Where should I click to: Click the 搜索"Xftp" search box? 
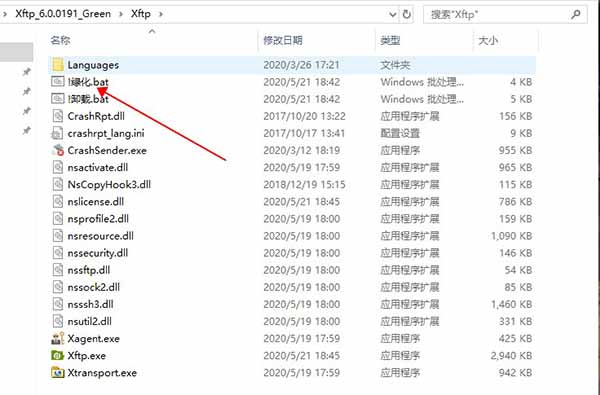(x=497, y=15)
